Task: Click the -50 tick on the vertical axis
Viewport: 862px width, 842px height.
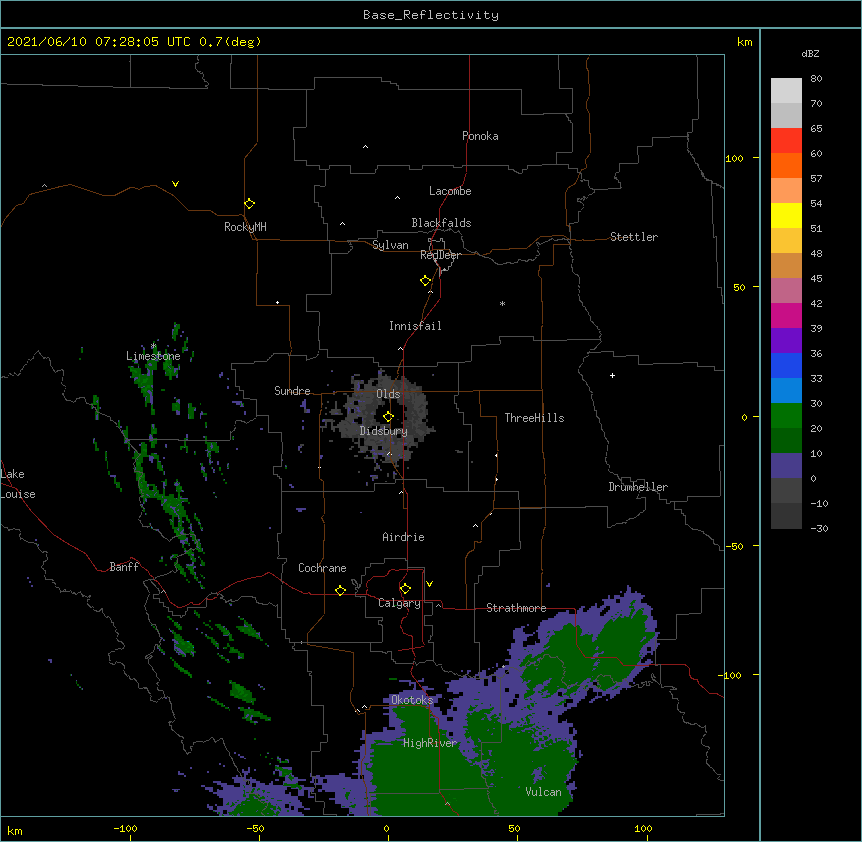Action: [x=734, y=546]
